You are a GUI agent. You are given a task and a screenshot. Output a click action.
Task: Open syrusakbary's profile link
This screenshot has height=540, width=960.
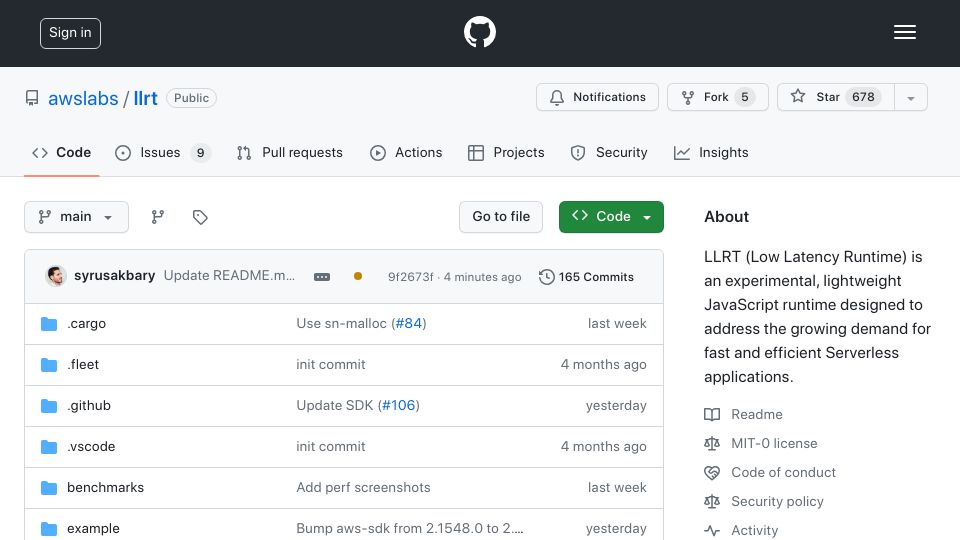coord(114,276)
